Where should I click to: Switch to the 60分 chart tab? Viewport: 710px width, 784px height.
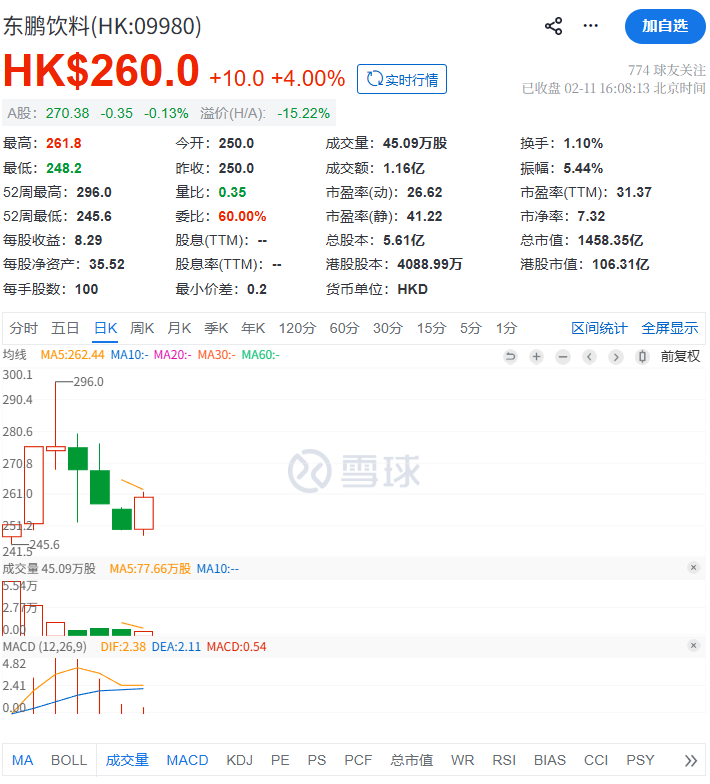coord(344,328)
